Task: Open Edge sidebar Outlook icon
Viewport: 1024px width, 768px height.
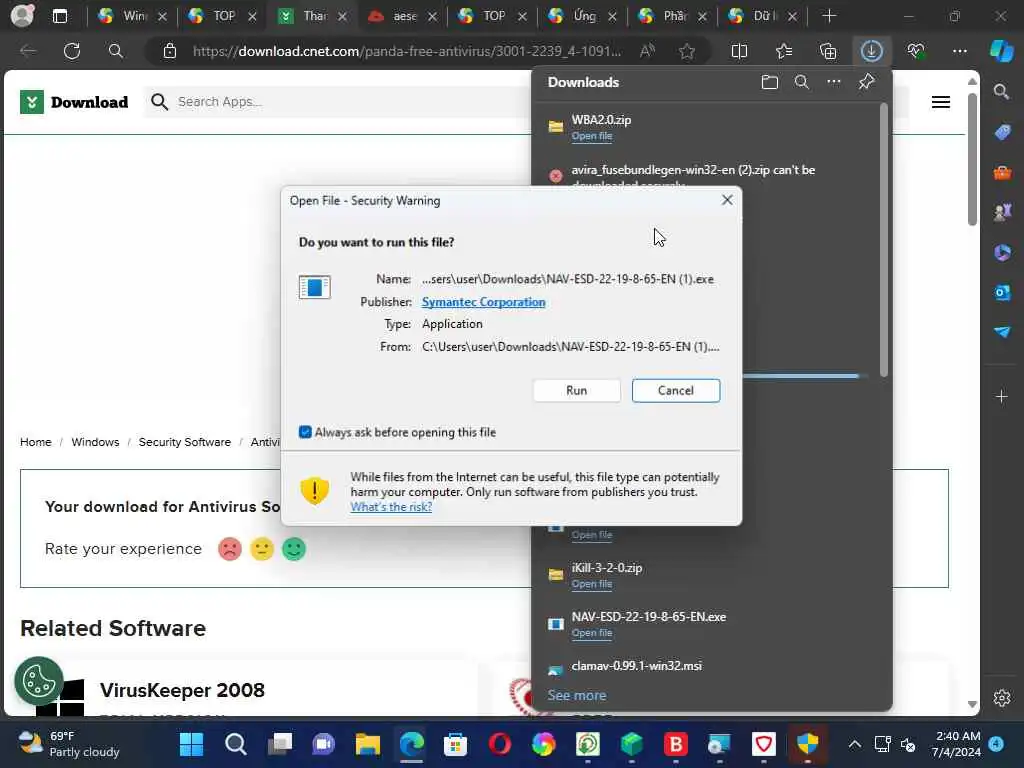Action: (1002, 292)
